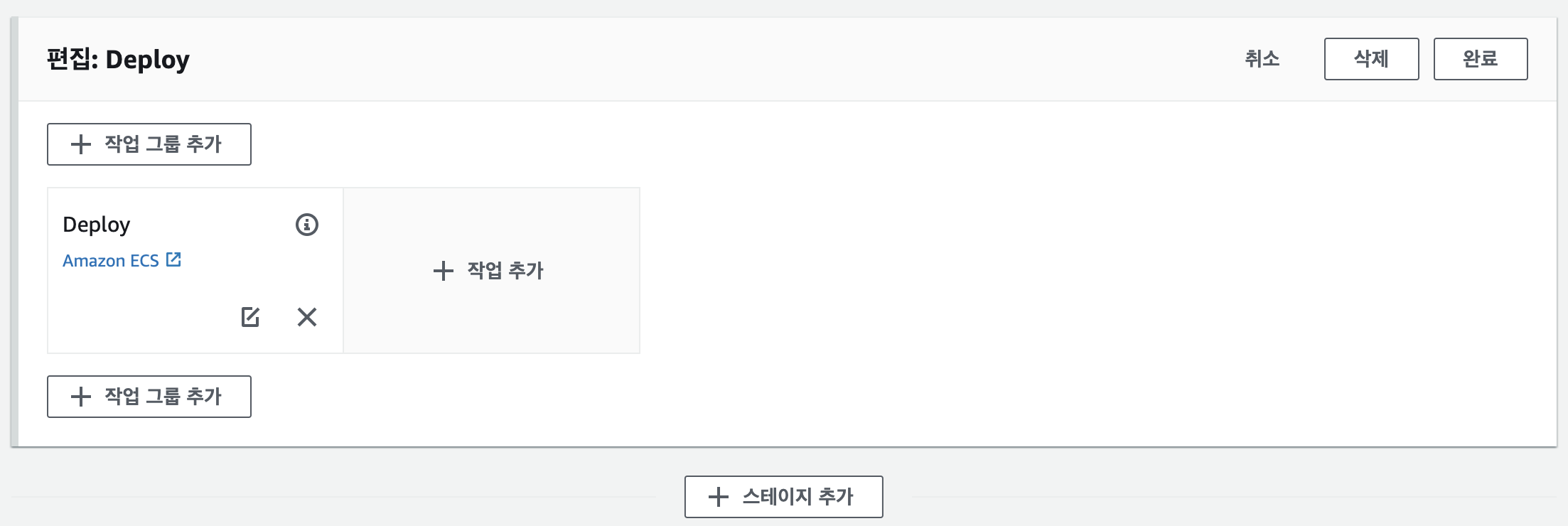This screenshot has height=526, width=1568.
Task: Click the empty action slot next to Deploy
Action: (490, 271)
